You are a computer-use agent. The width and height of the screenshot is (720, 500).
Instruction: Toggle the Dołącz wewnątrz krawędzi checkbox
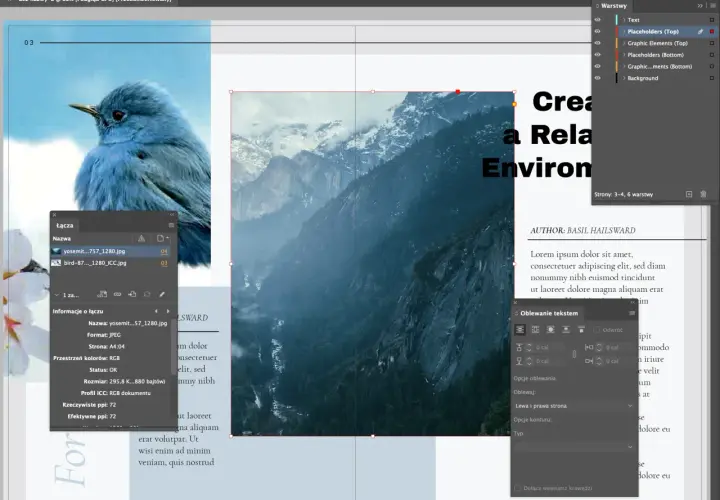(x=518, y=488)
